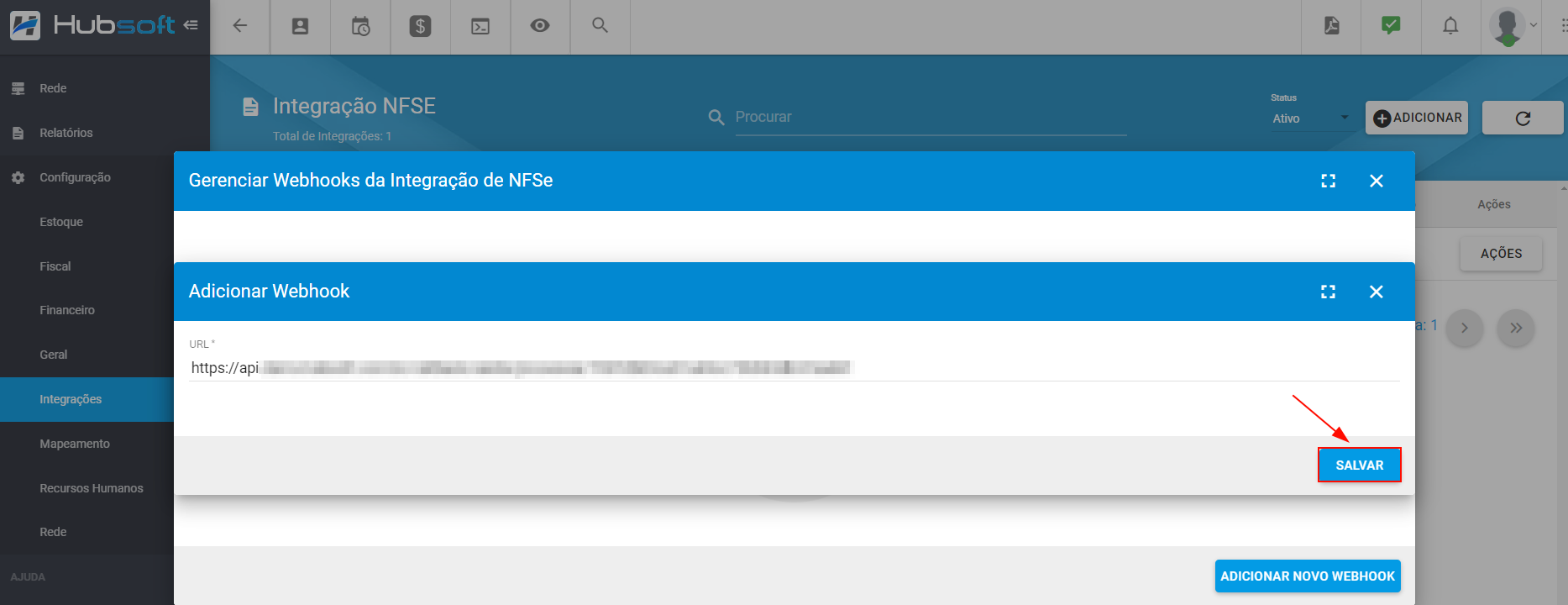Close the Adicionar Webhook dialog
1568x605 pixels.
click(x=1377, y=292)
